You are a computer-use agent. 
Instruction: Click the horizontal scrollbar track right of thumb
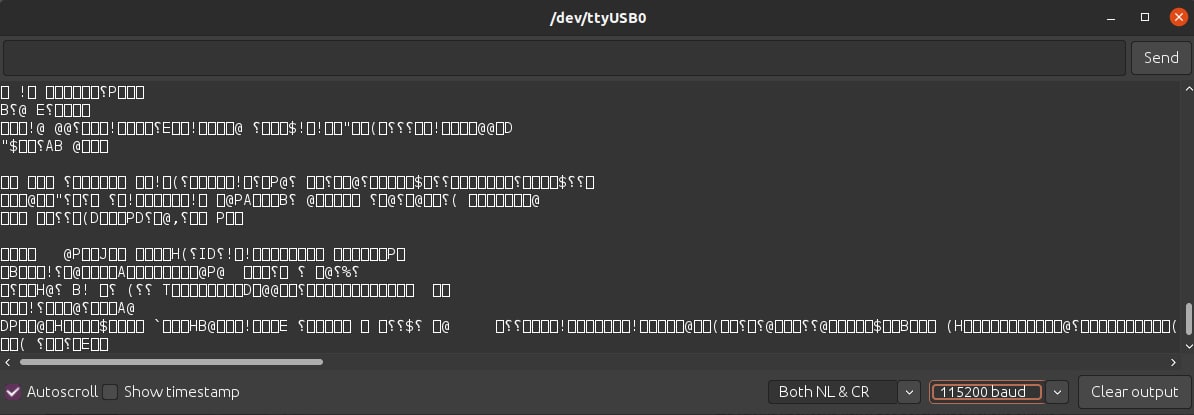pyautogui.click(x=700, y=362)
